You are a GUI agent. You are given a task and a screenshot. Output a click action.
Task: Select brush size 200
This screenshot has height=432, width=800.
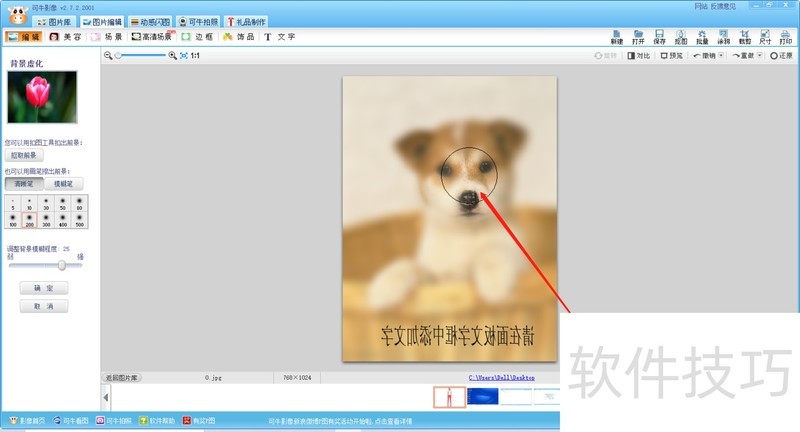point(30,220)
